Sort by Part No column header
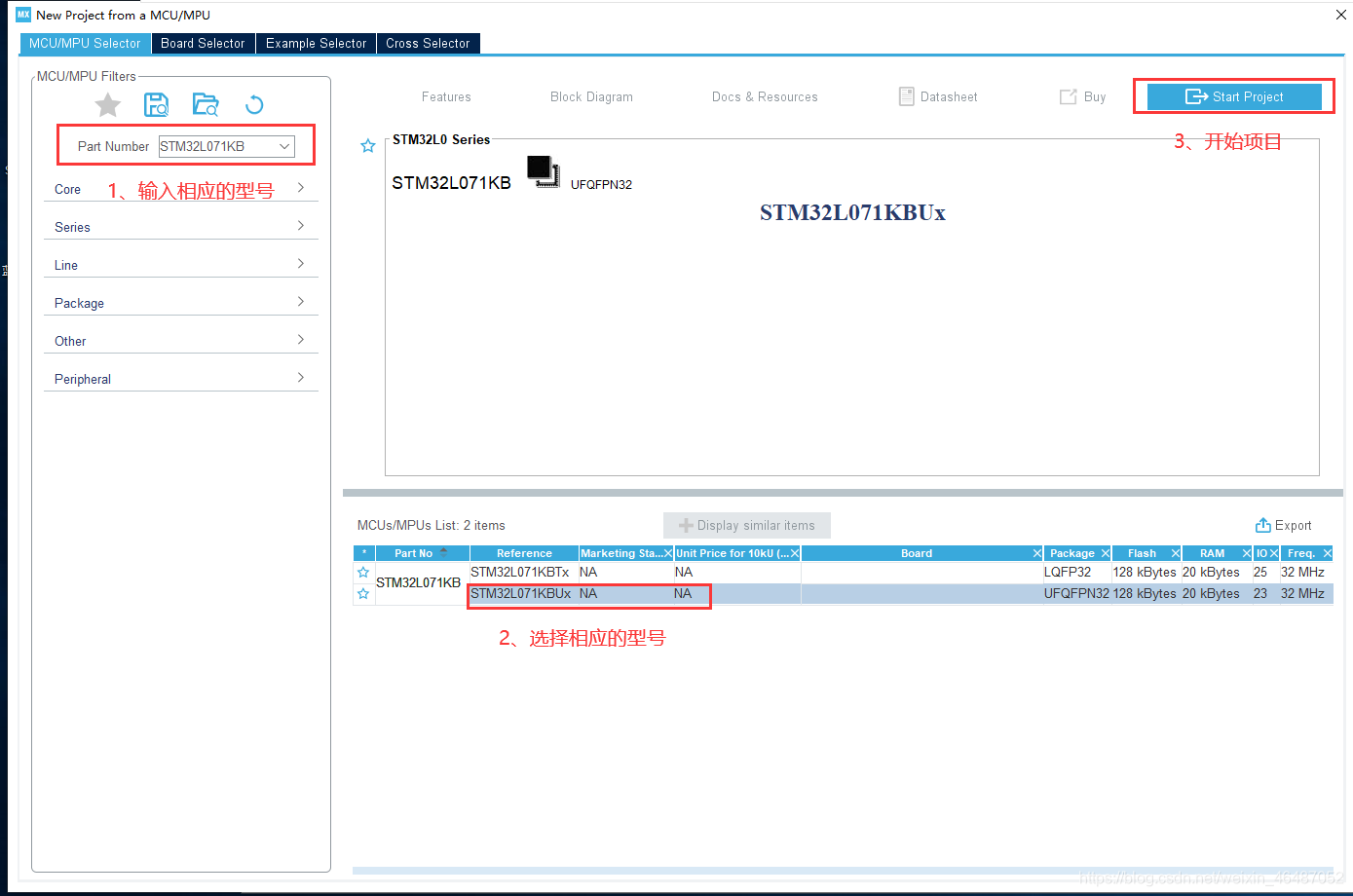The width and height of the screenshot is (1353, 896). tap(422, 553)
